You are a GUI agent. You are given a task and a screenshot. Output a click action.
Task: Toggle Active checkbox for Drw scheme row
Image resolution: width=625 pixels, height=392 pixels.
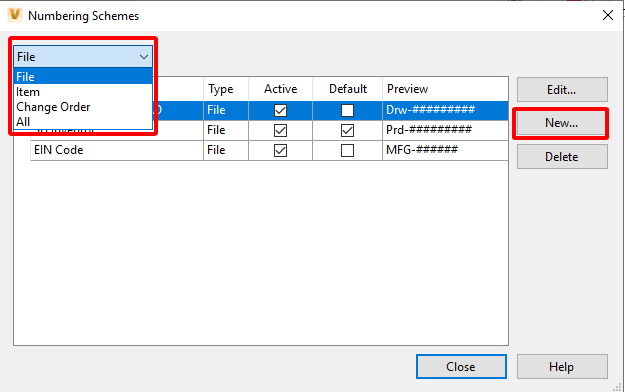[x=280, y=110]
